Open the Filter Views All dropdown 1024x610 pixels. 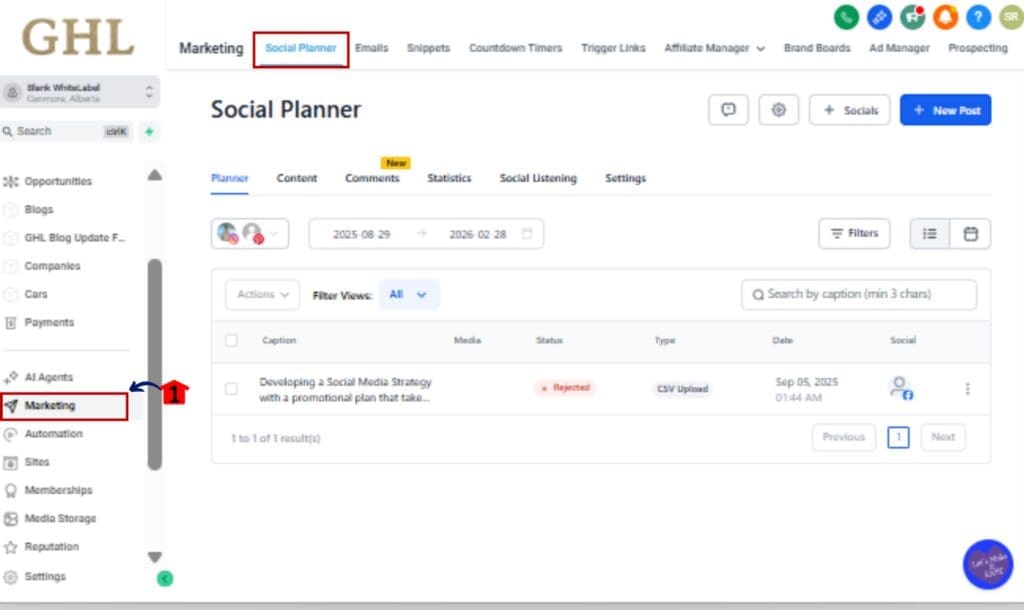point(408,295)
